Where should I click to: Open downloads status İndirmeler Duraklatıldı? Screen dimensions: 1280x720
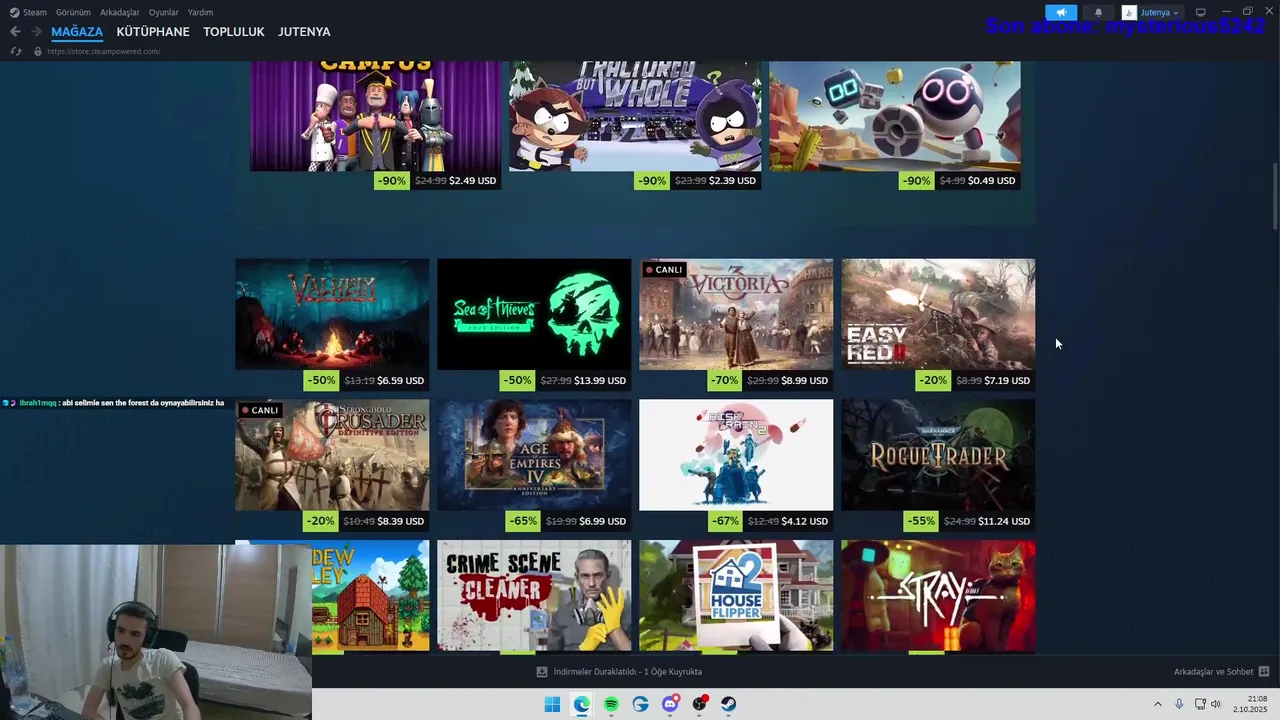point(627,672)
